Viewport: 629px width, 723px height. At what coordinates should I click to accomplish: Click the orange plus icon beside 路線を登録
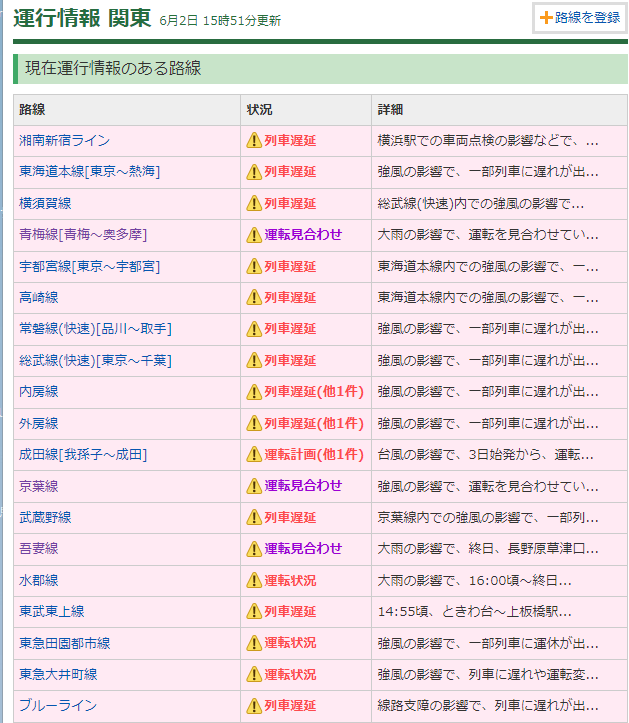pyautogui.click(x=546, y=18)
